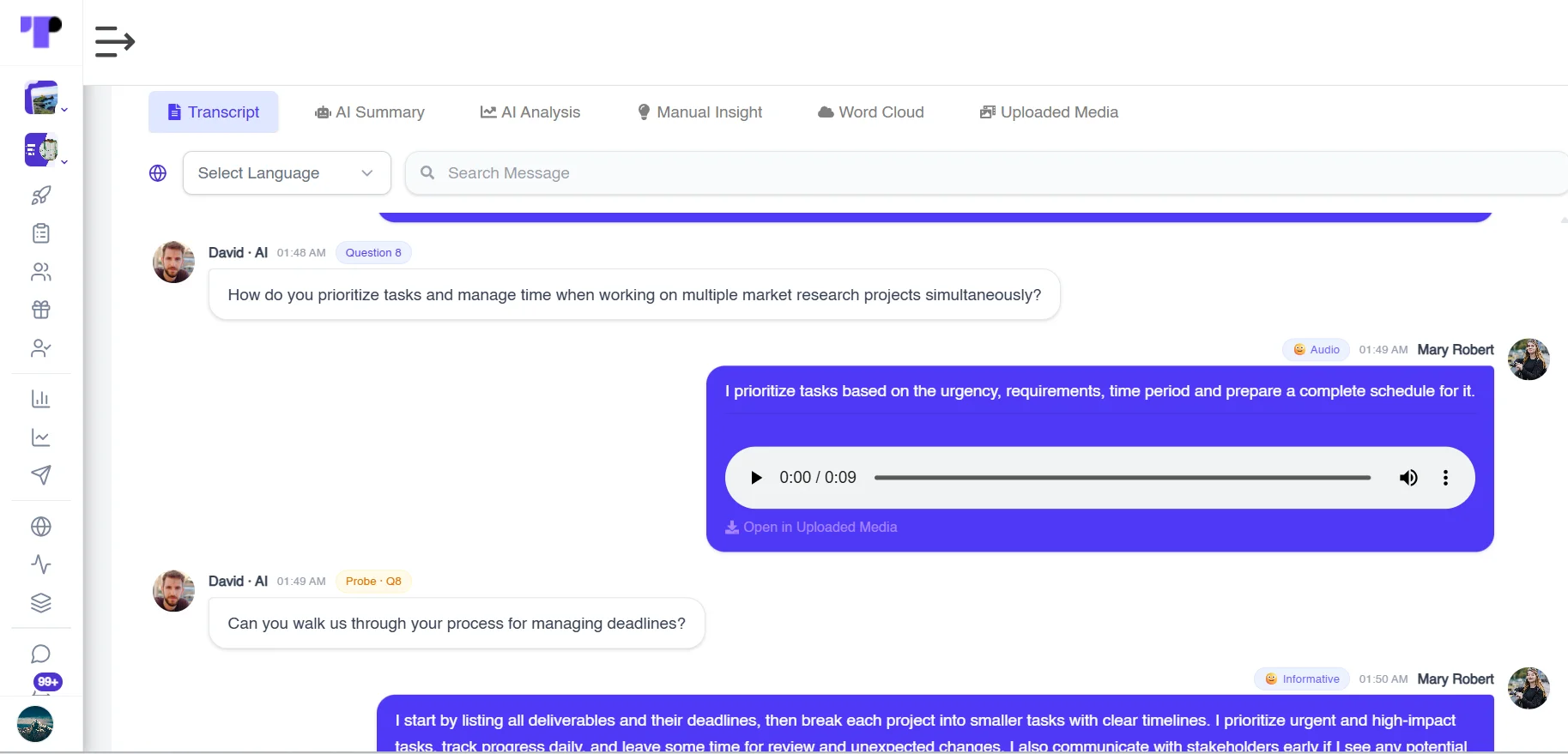1568x754 pixels.
Task: Open the clipboard icon in sidebar
Action: (41, 233)
